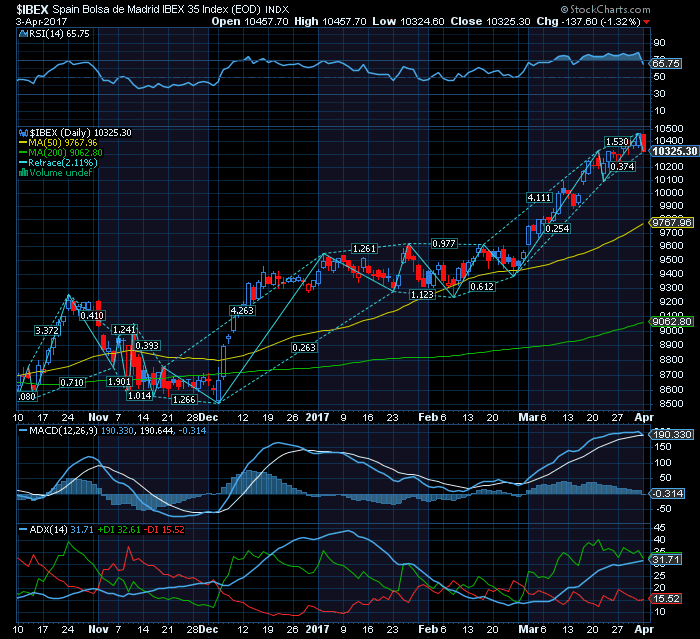700x639 pixels.
Task: Click the 1.266 retracement label
Action: pyautogui.click(x=184, y=400)
